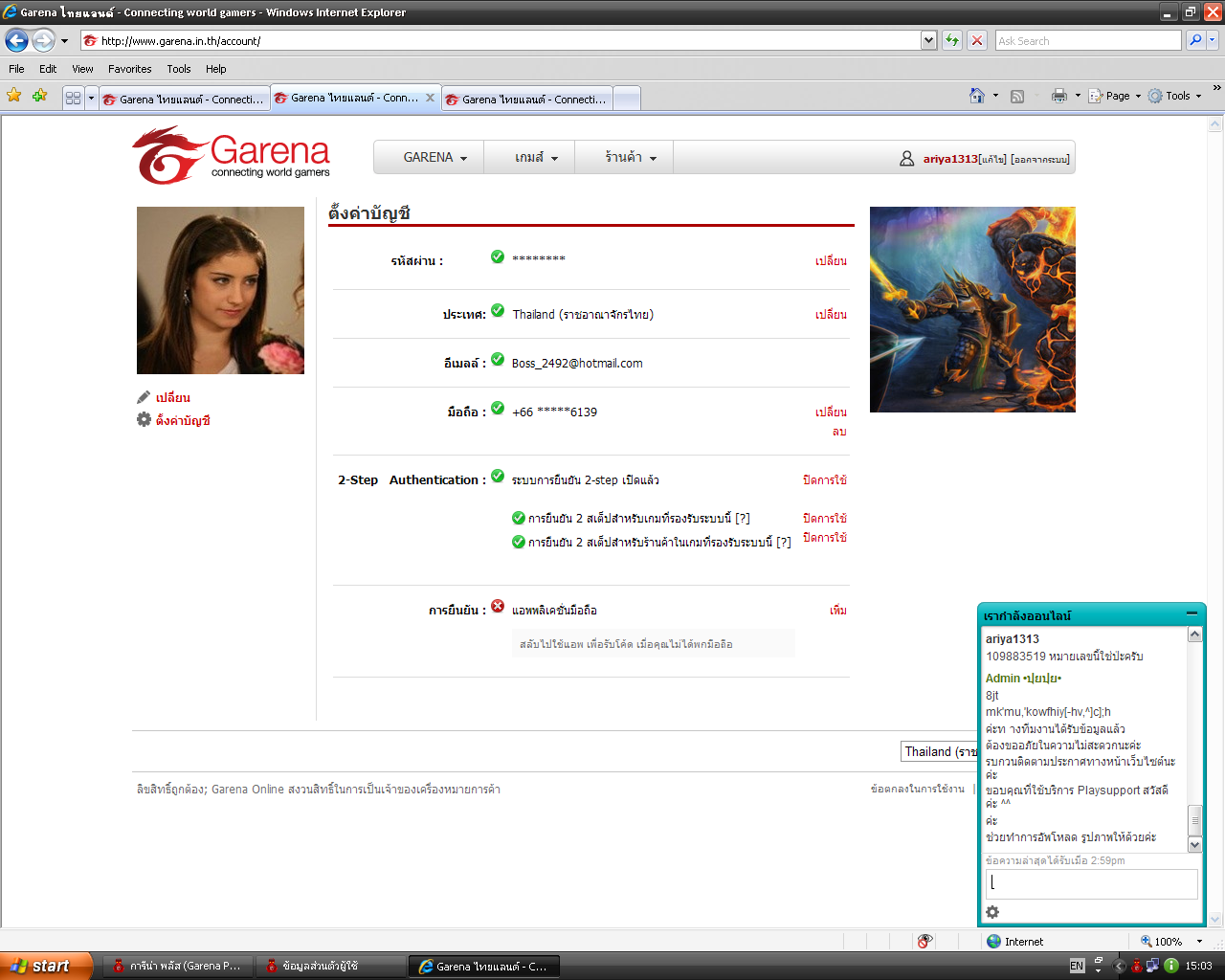Click เปลี่ยน in the ประเทศ row
This screenshot has width=1225, height=980.
coord(831,314)
